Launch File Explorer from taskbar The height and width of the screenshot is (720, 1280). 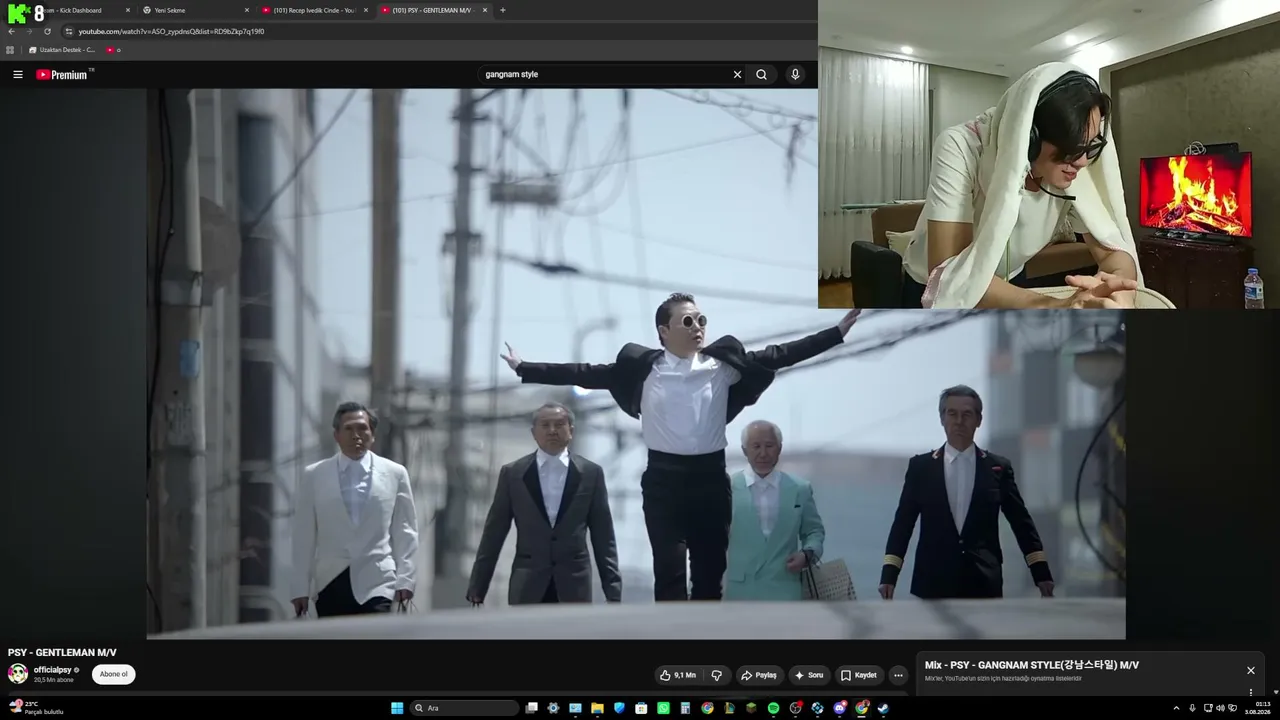click(597, 708)
